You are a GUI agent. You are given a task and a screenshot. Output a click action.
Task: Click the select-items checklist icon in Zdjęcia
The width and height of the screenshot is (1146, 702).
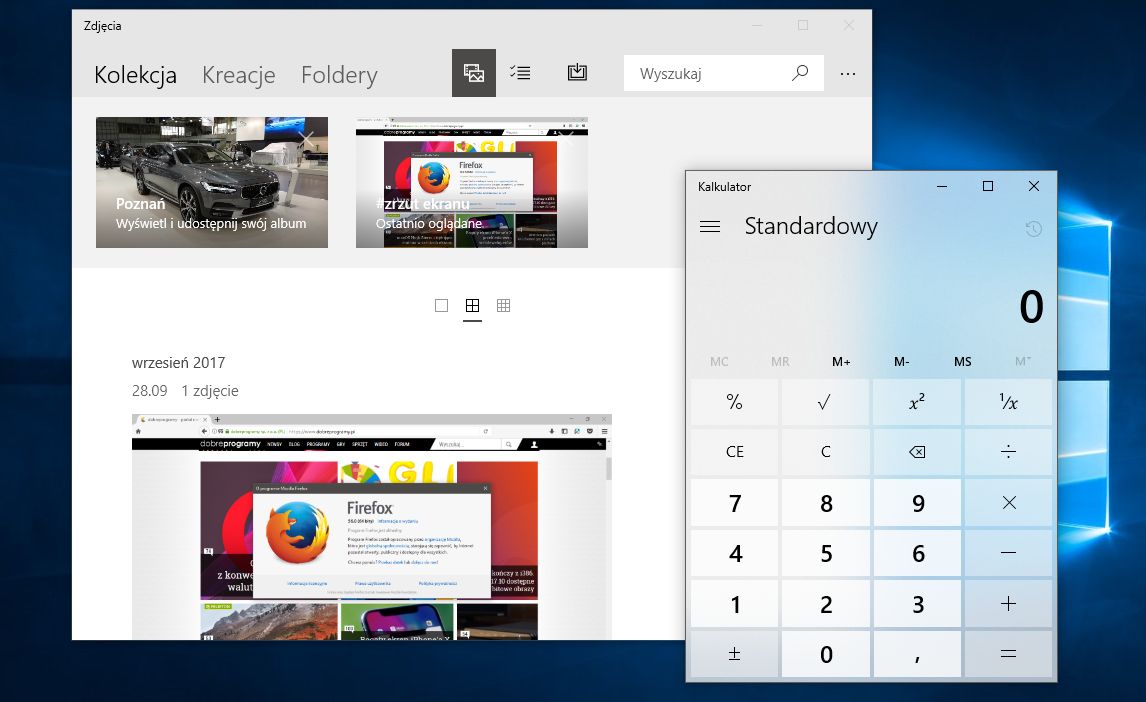coord(520,73)
